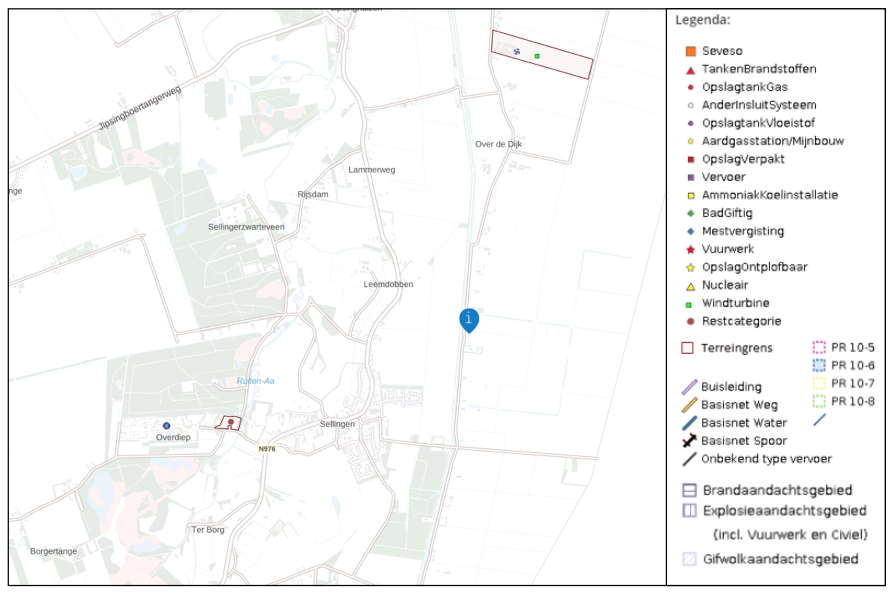The height and width of the screenshot is (592, 893).
Task: Click the yellow OpslagOntplofbaar star icon
Action: pos(691,267)
